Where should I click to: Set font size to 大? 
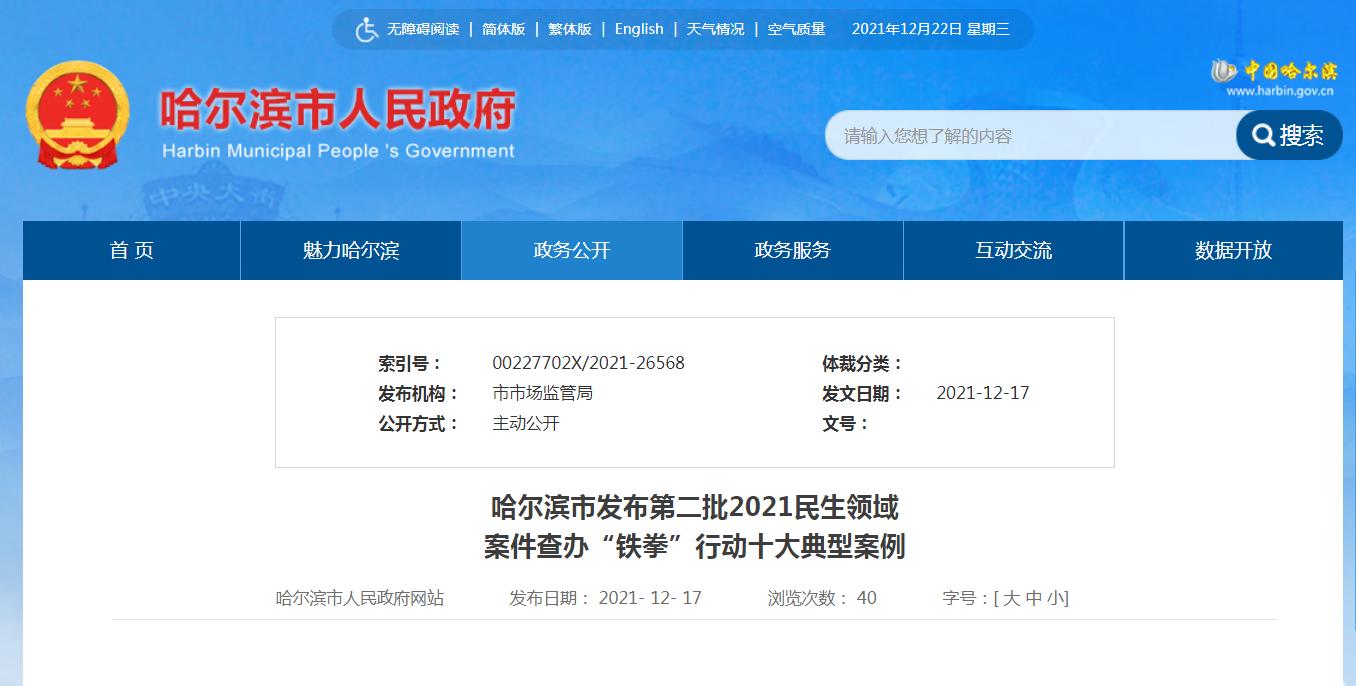[1012, 598]
